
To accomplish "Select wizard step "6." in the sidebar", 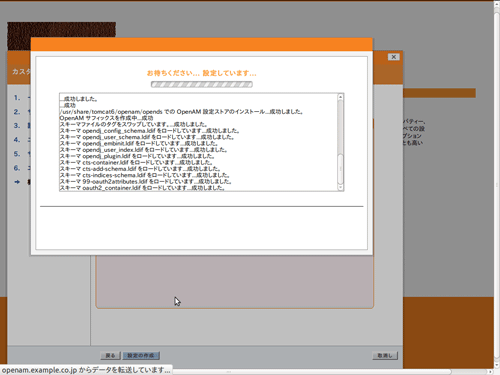I will click(x=17, y=168).
